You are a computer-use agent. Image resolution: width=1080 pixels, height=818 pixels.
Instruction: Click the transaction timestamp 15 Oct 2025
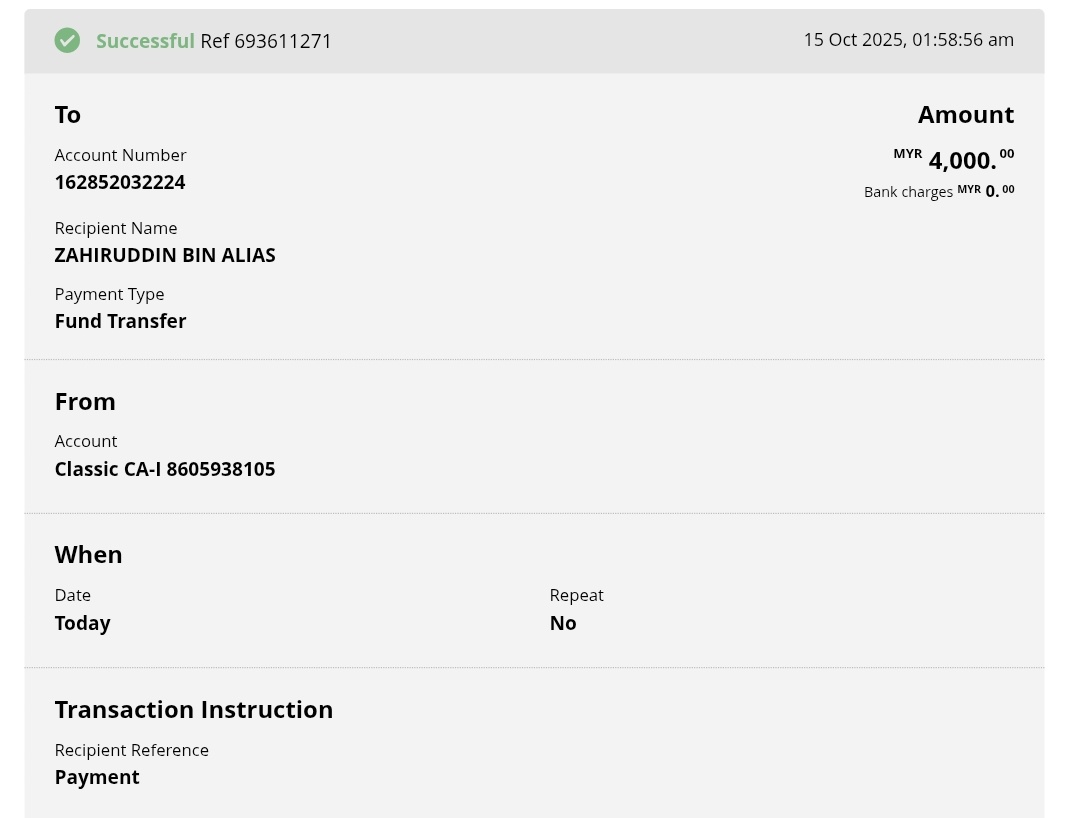pos(908,40)
